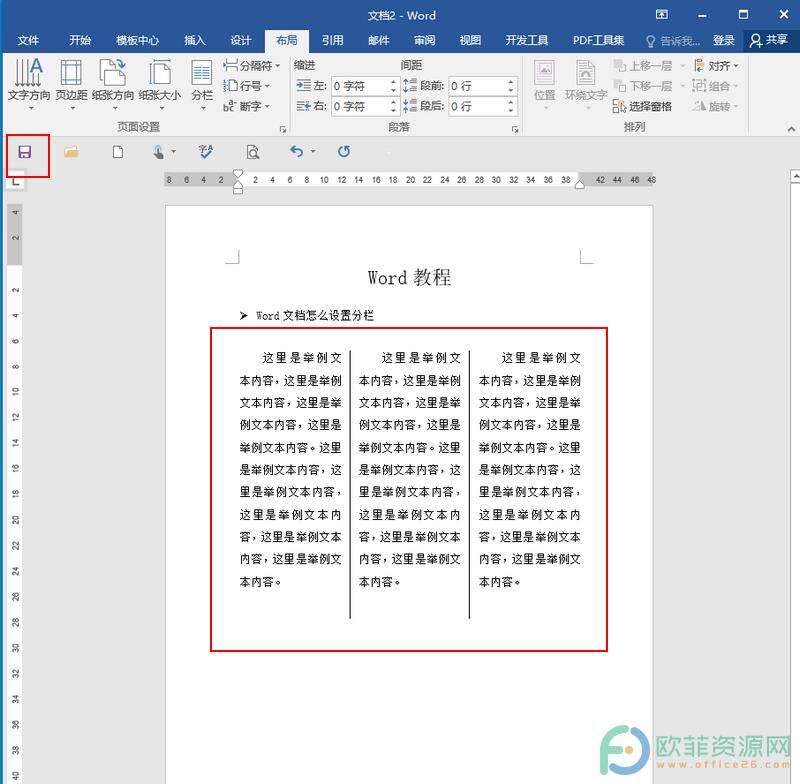The image size is (800, 784).
Task: Undo the last action
Action: point(296,151)
